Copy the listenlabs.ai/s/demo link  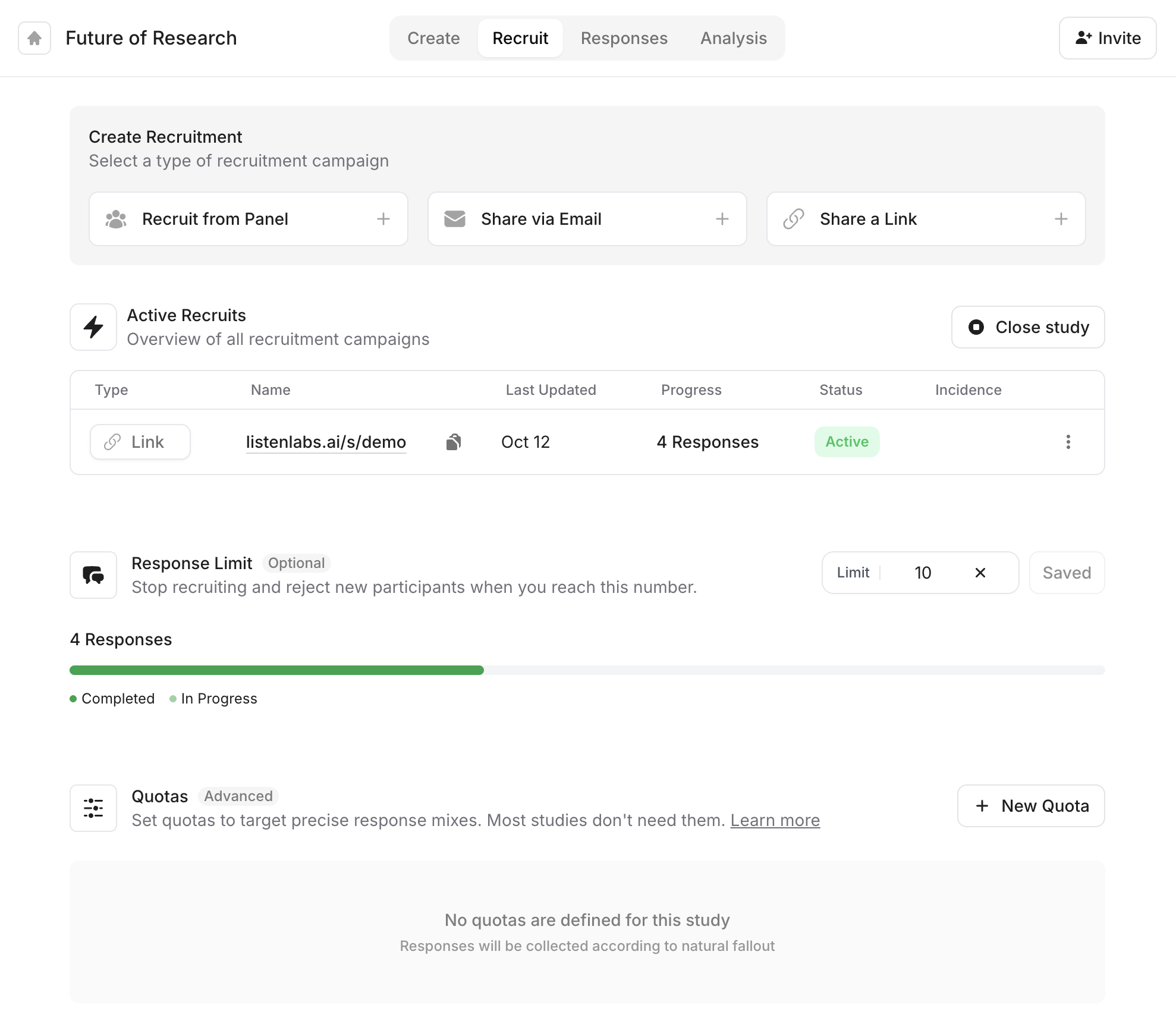pyautogui.click(x=454, y=442)
